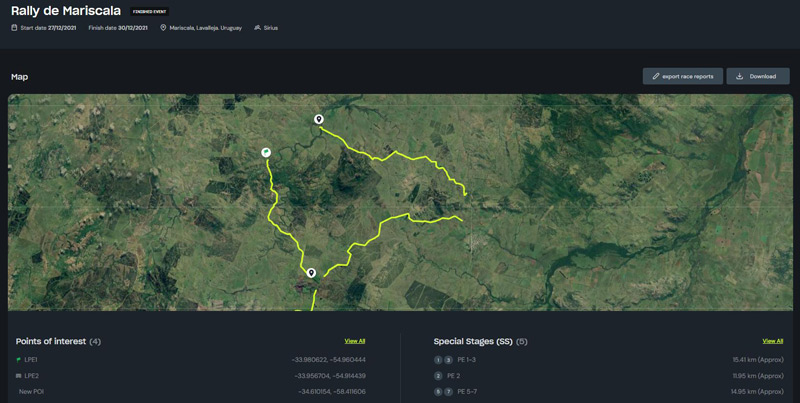Click the export race reports button
Viewport: 800px width, 403px height.
pyautogui.click(x=683, y=77)
